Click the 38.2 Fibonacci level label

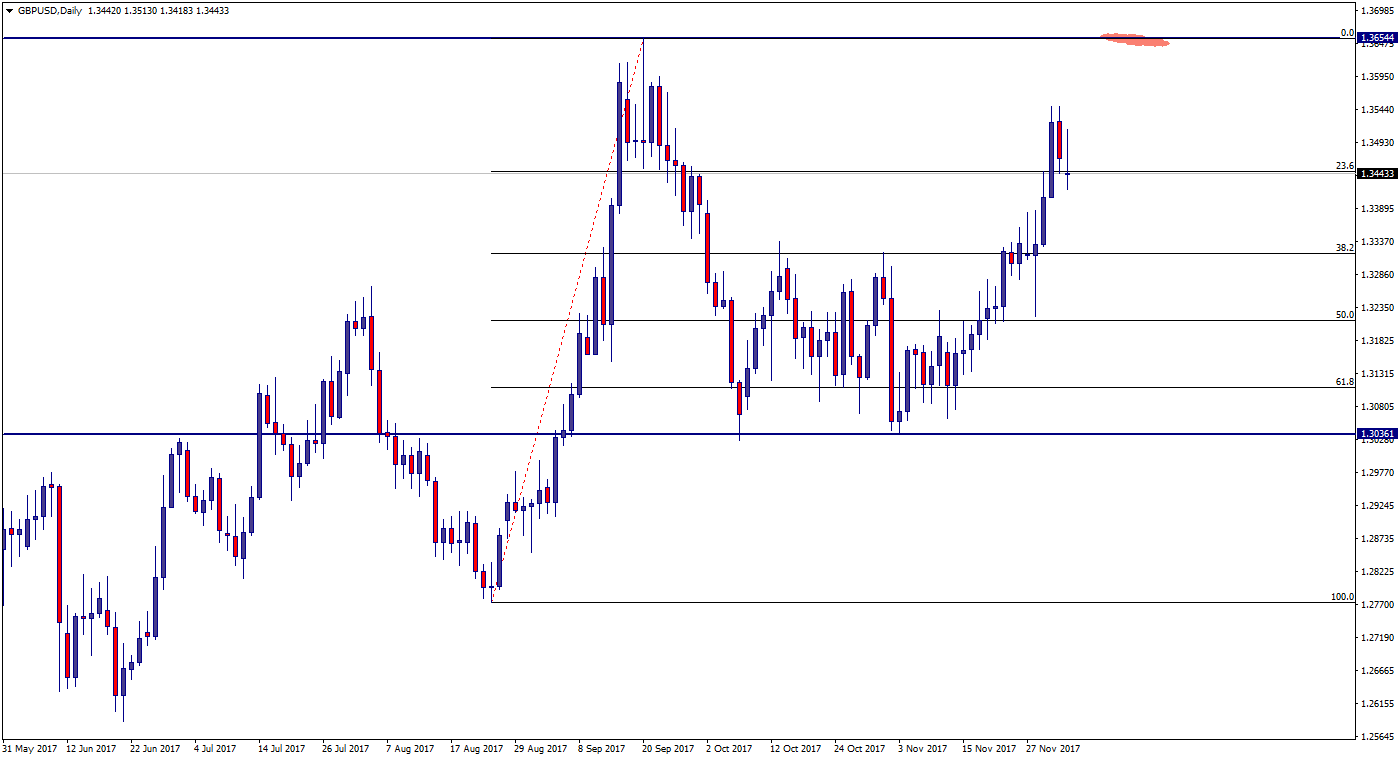tap(1344, 247)
